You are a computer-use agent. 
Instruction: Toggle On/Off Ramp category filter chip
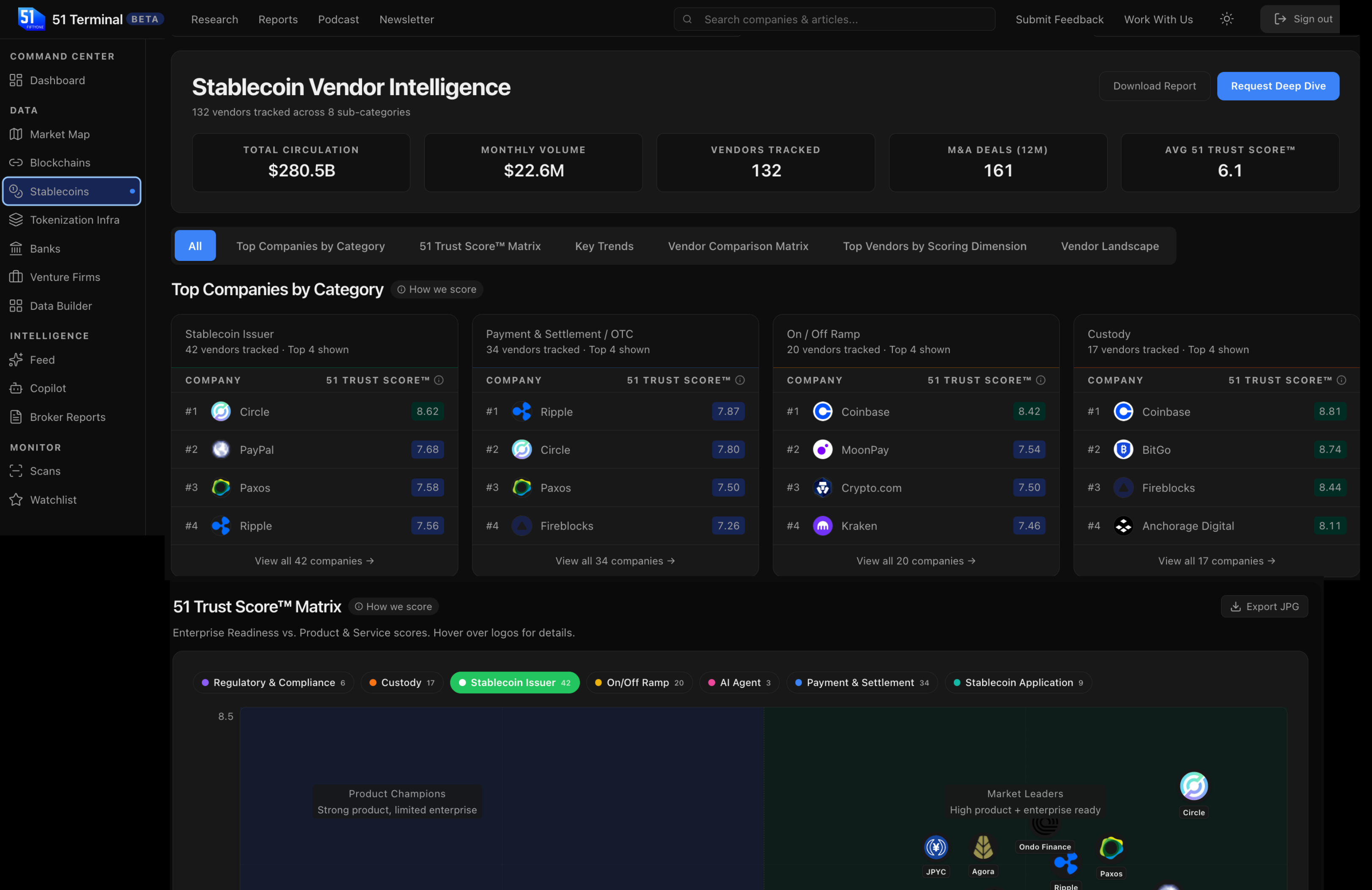(x=639, y=682)
